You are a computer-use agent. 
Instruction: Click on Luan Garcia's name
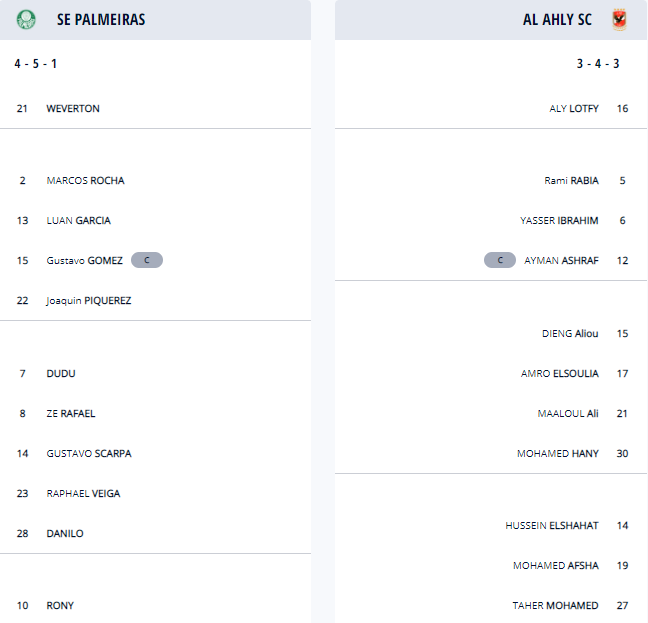pyautogui.click(x=78, y=220)
